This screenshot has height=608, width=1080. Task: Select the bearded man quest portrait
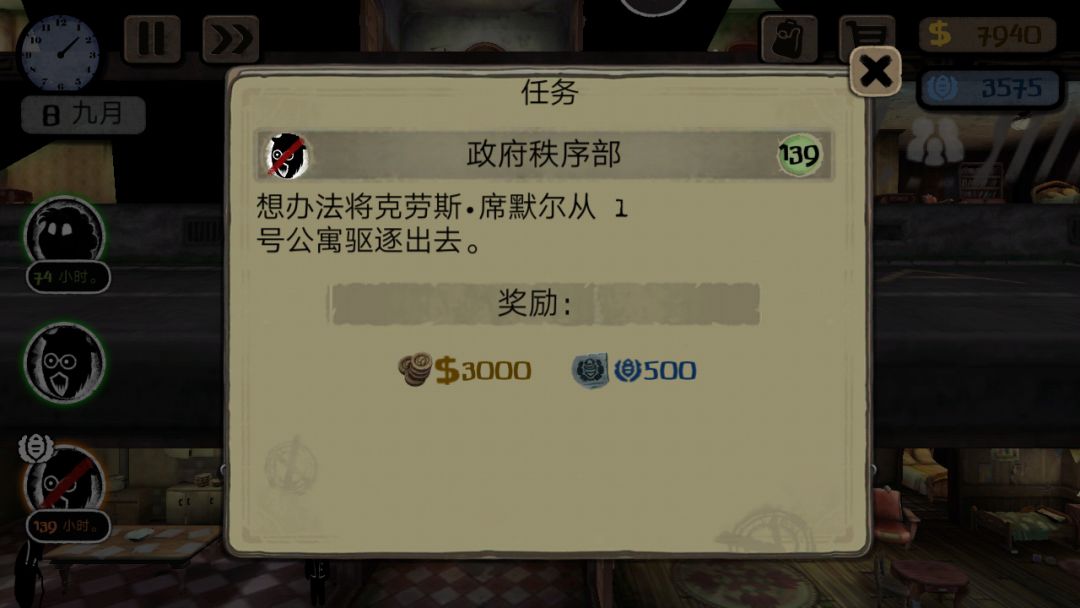(64, 362)
